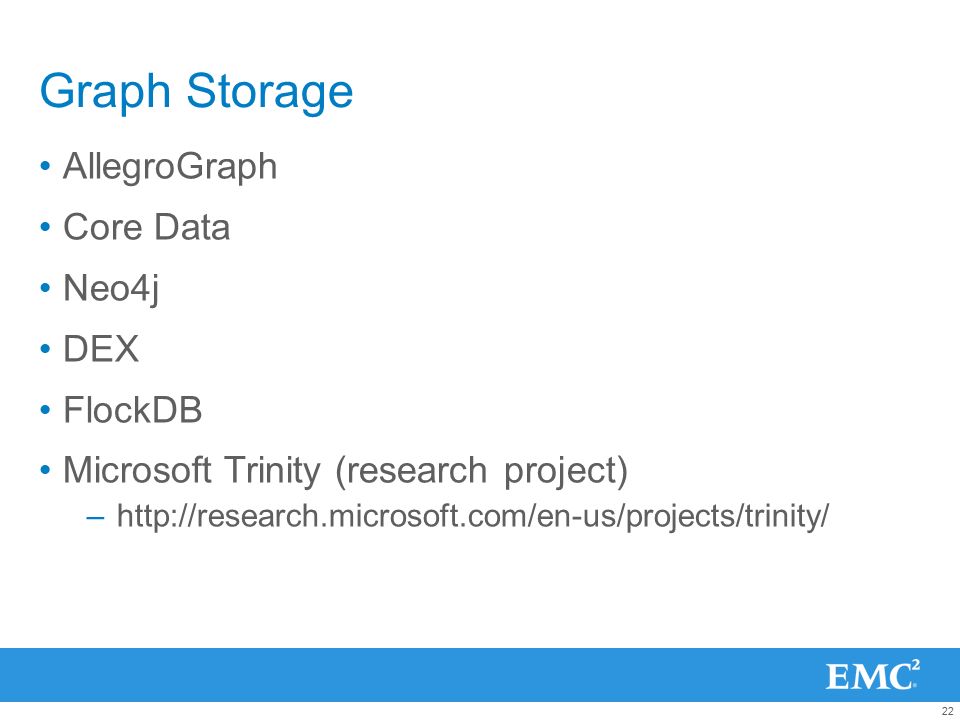Click the blue footer banner
The width and height of the screenshot is (960, 720).
(x=480, y=675)
